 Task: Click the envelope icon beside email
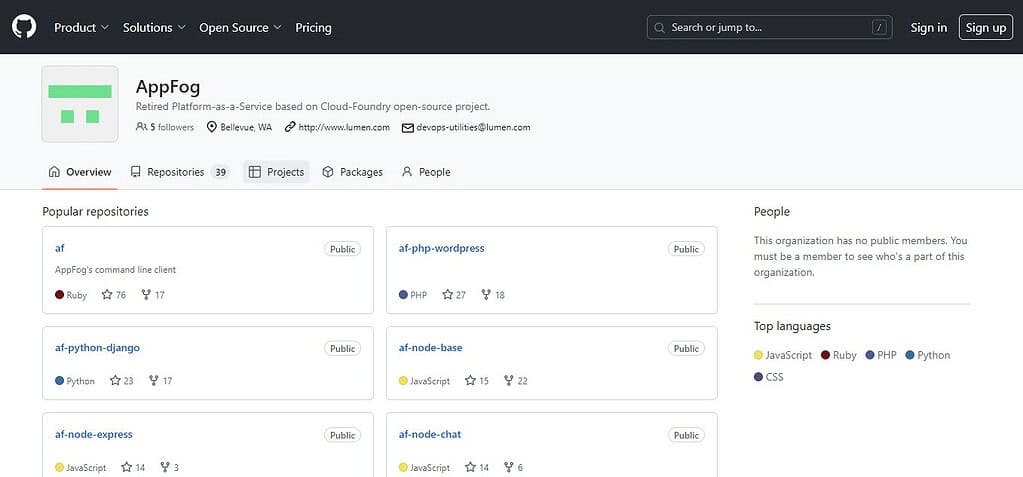408,128
